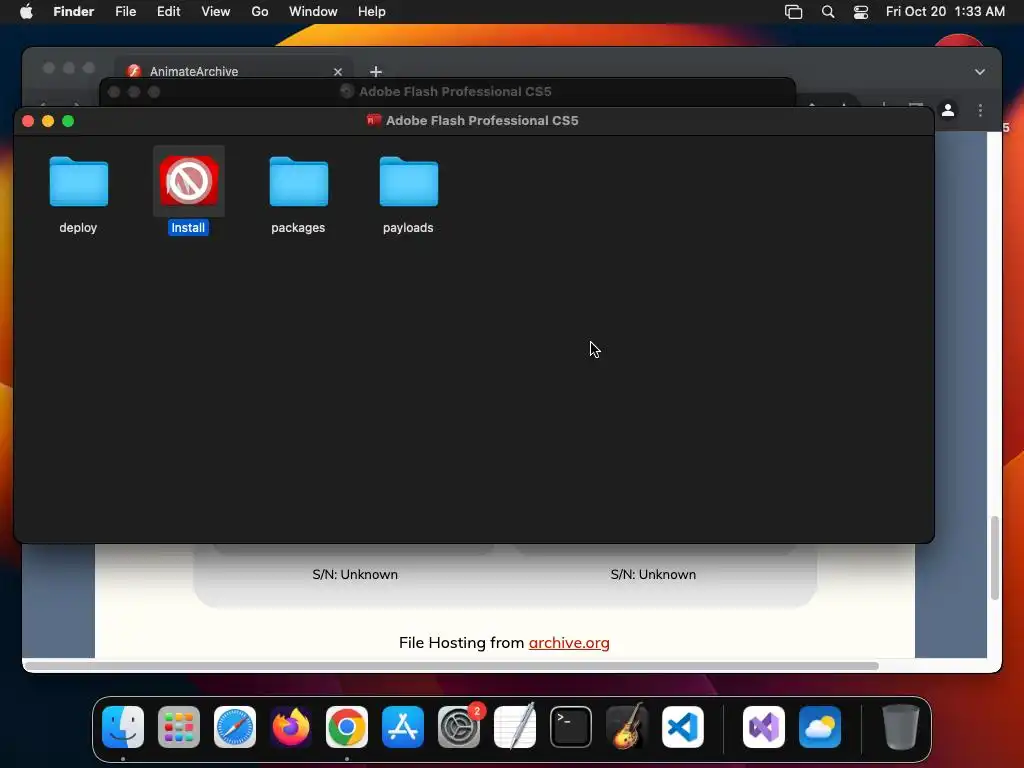The width and height of the screenshot is (1024, 768).
Task: Open the Window menu
Action: pyautogui.click(x=313, y=12)
